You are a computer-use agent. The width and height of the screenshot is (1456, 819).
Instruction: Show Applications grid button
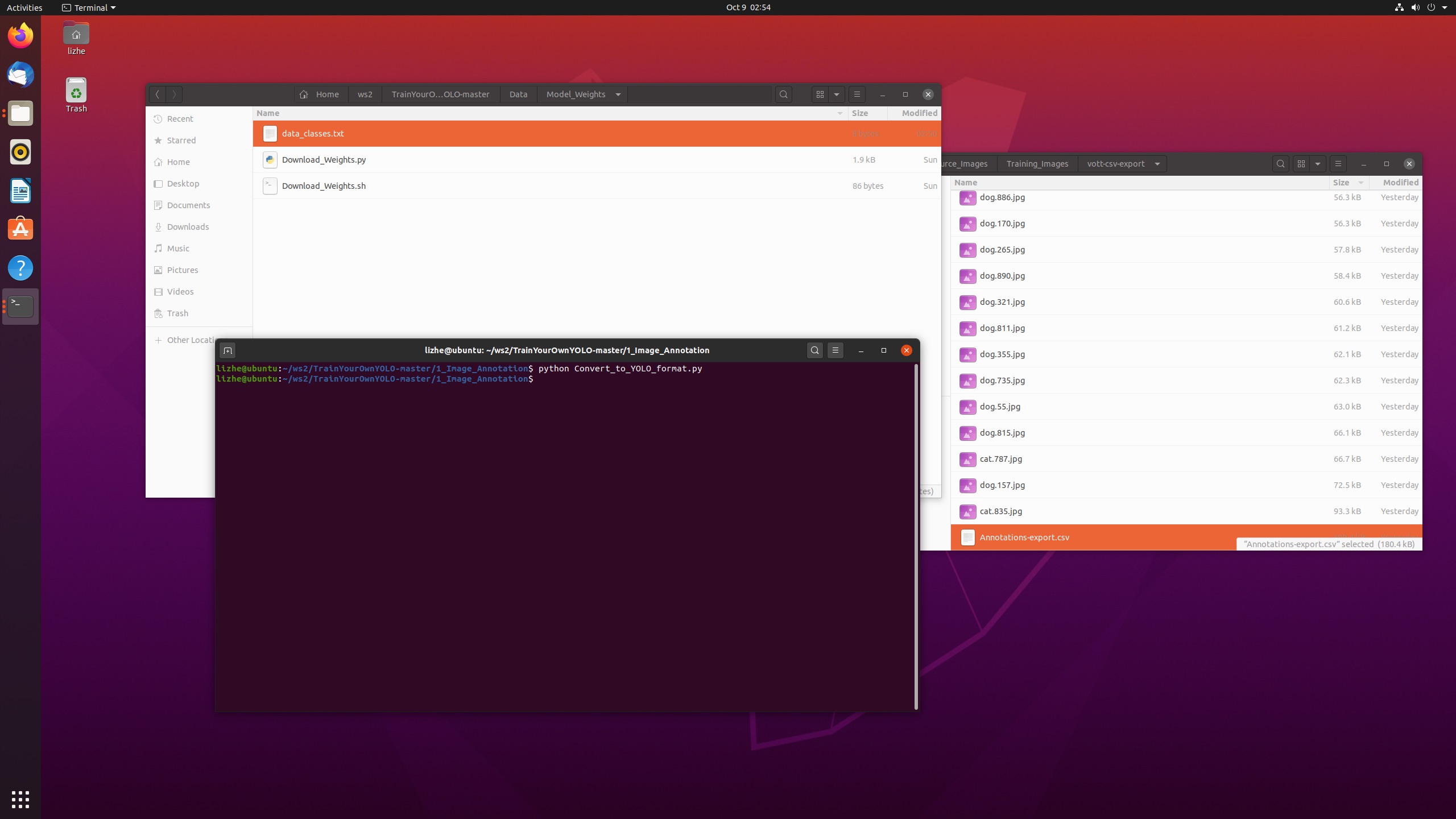coord(20,799)
